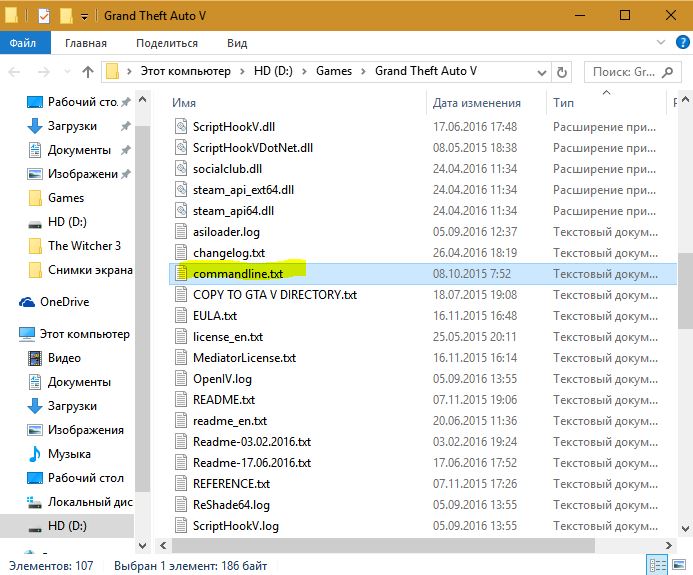693x575 pixels.
Task: Select pinned Загрузки in quick access
Action: pyautogui.click(x=72, y=126)
